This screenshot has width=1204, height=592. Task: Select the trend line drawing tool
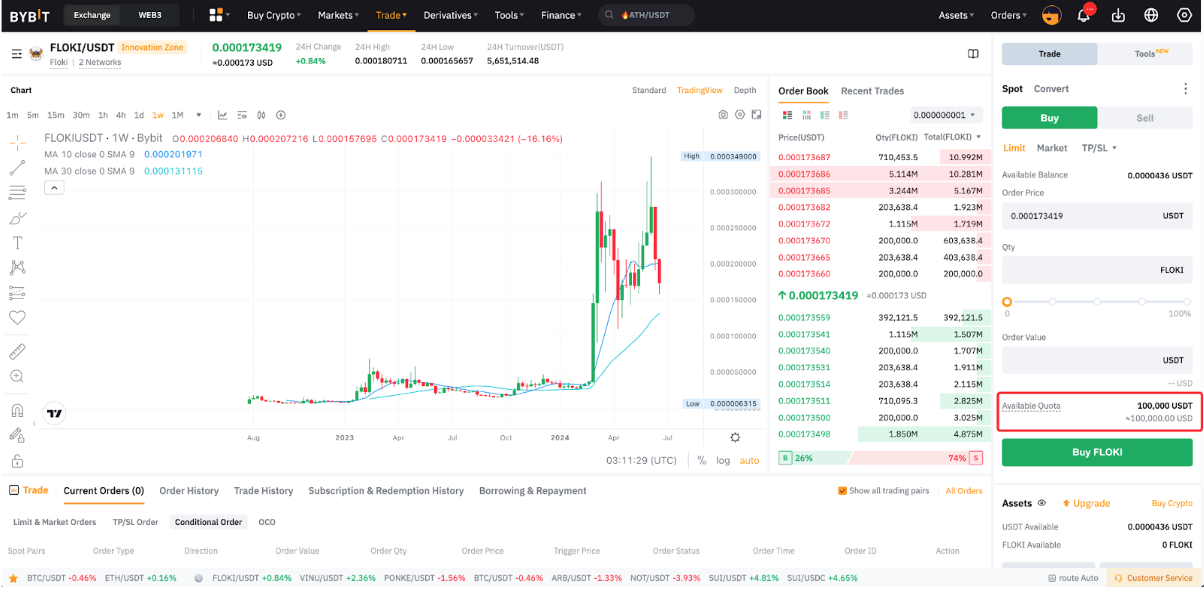[17, 167]
